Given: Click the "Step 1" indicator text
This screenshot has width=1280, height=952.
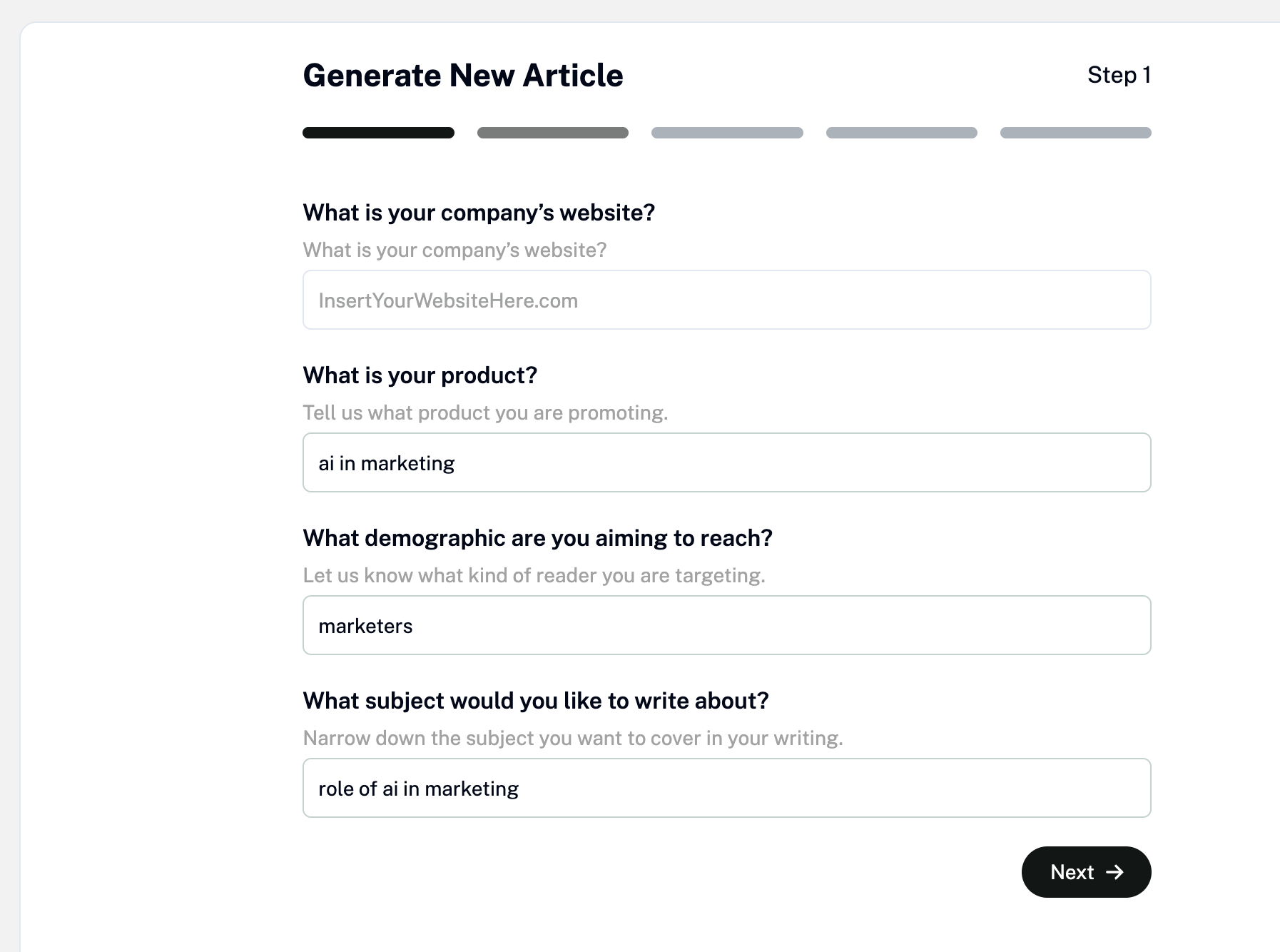Looking at the screenshot, I should (x=1118, y=75).
